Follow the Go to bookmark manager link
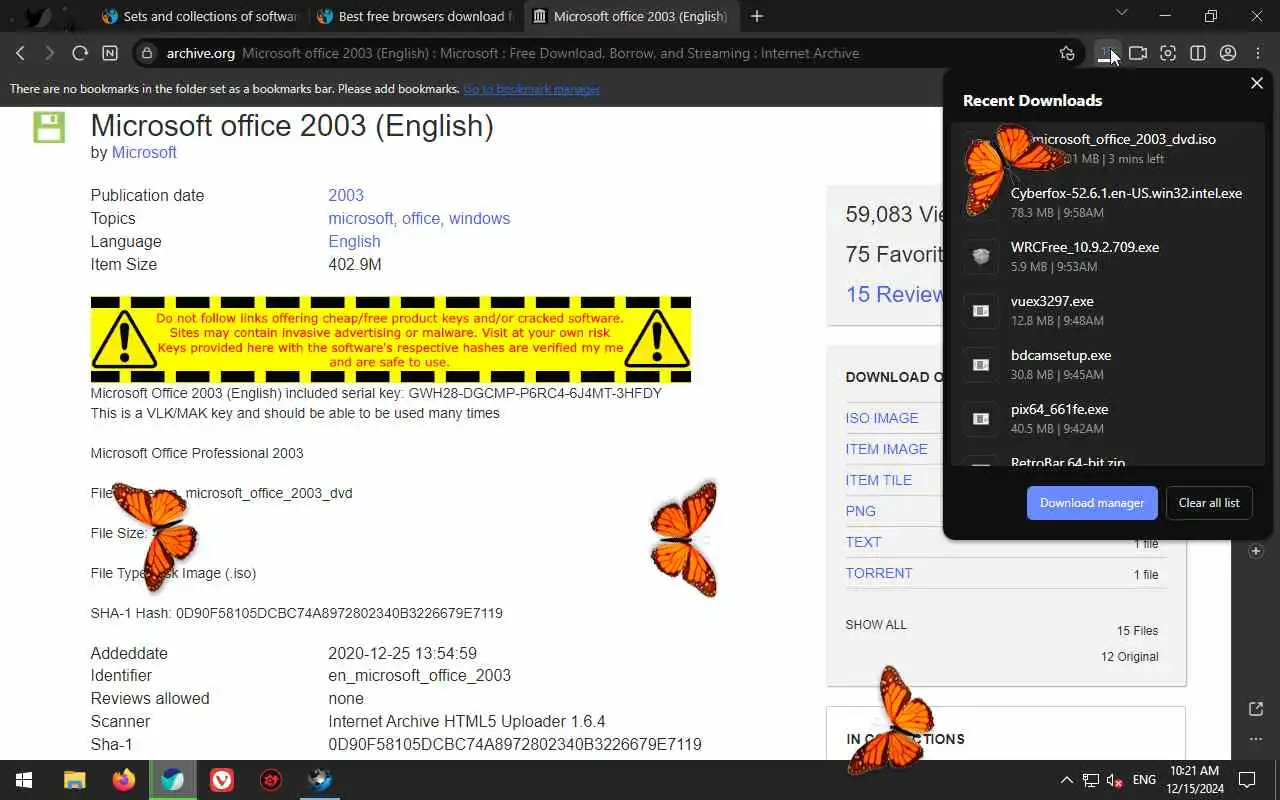The image size is (1280, 800). click(531, 89)
